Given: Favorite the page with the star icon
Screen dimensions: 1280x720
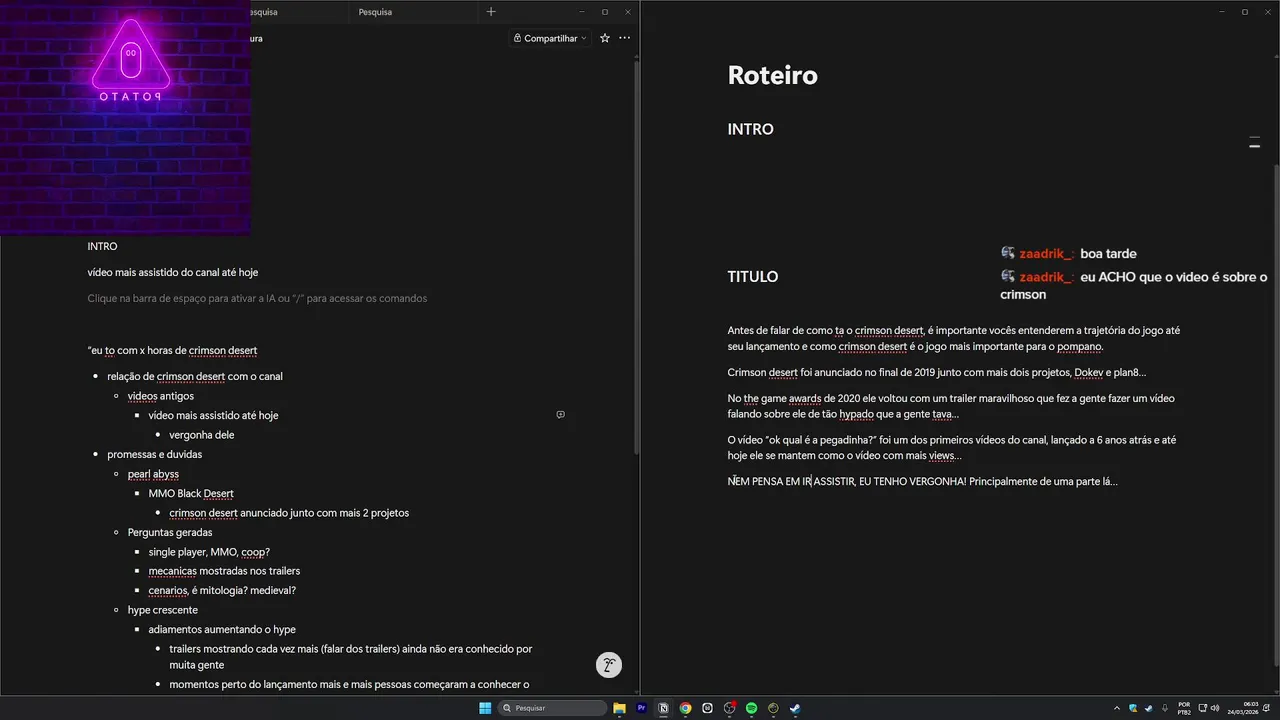Looking at the screenshot, I should pyautogui.click(x=604, y=38).
